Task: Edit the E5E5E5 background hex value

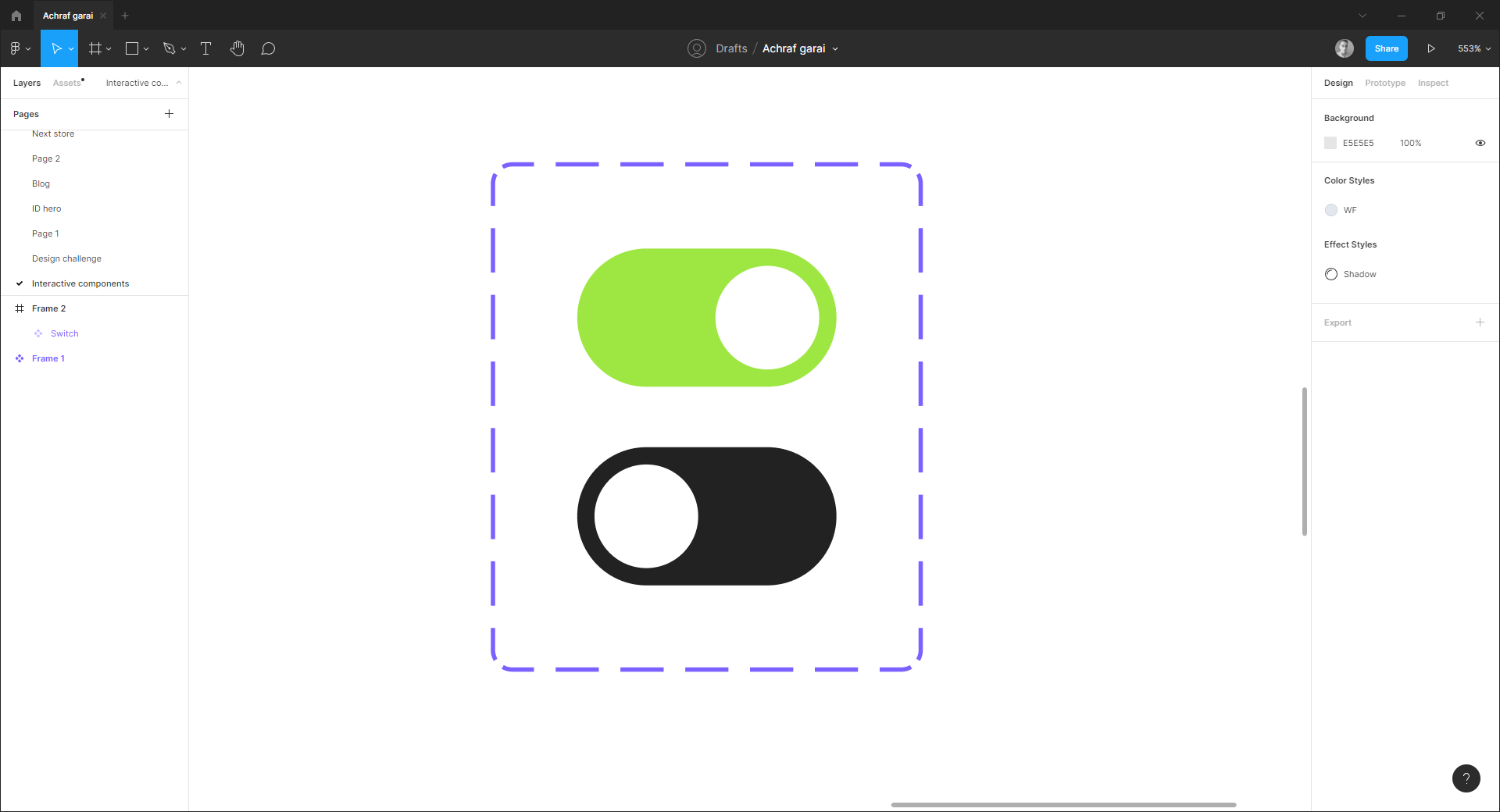Action: point(1358,143)
